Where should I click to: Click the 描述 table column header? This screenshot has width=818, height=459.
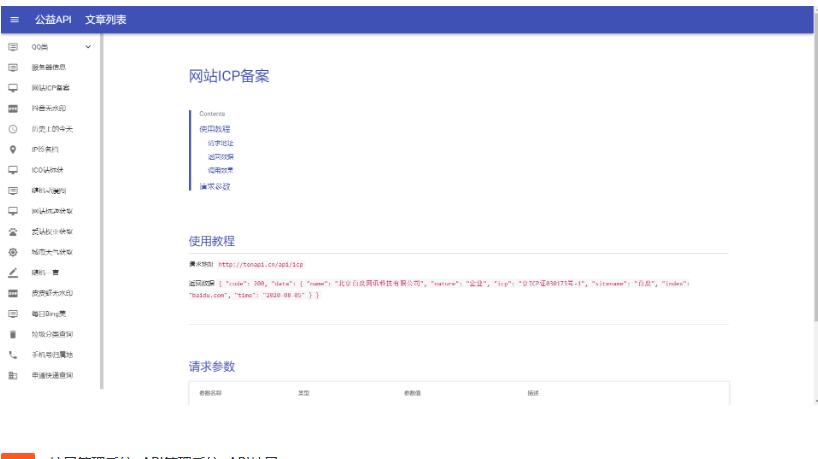click(533, 393)
